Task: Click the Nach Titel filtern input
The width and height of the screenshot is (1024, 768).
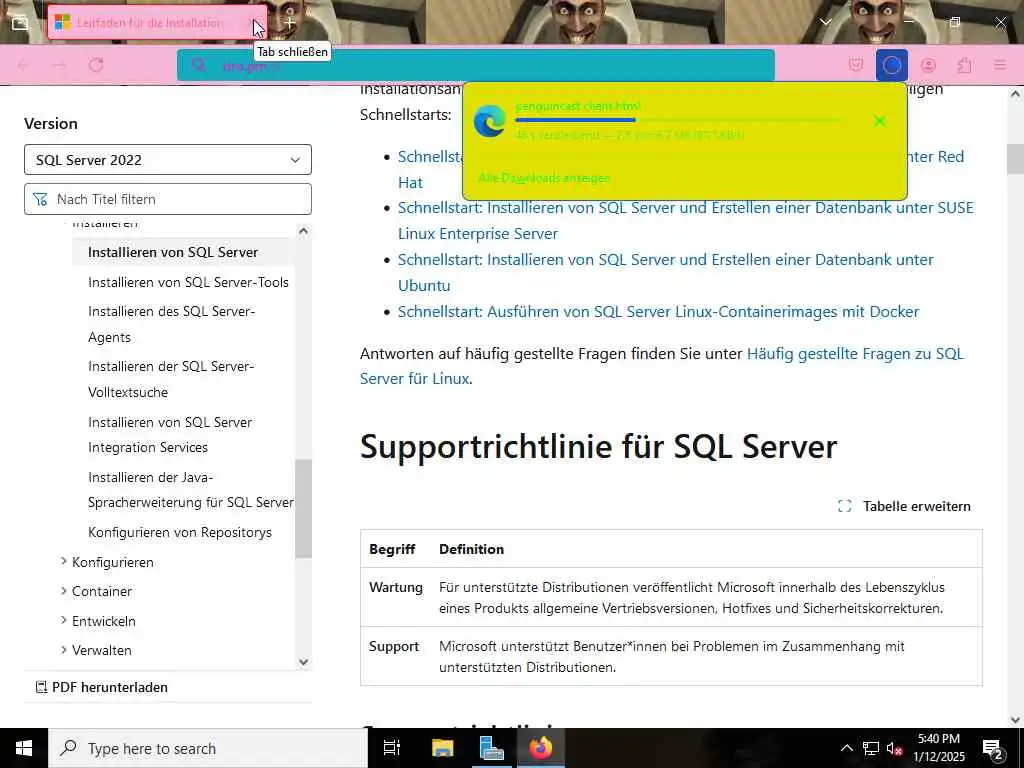Action: (x=168, y=199)
